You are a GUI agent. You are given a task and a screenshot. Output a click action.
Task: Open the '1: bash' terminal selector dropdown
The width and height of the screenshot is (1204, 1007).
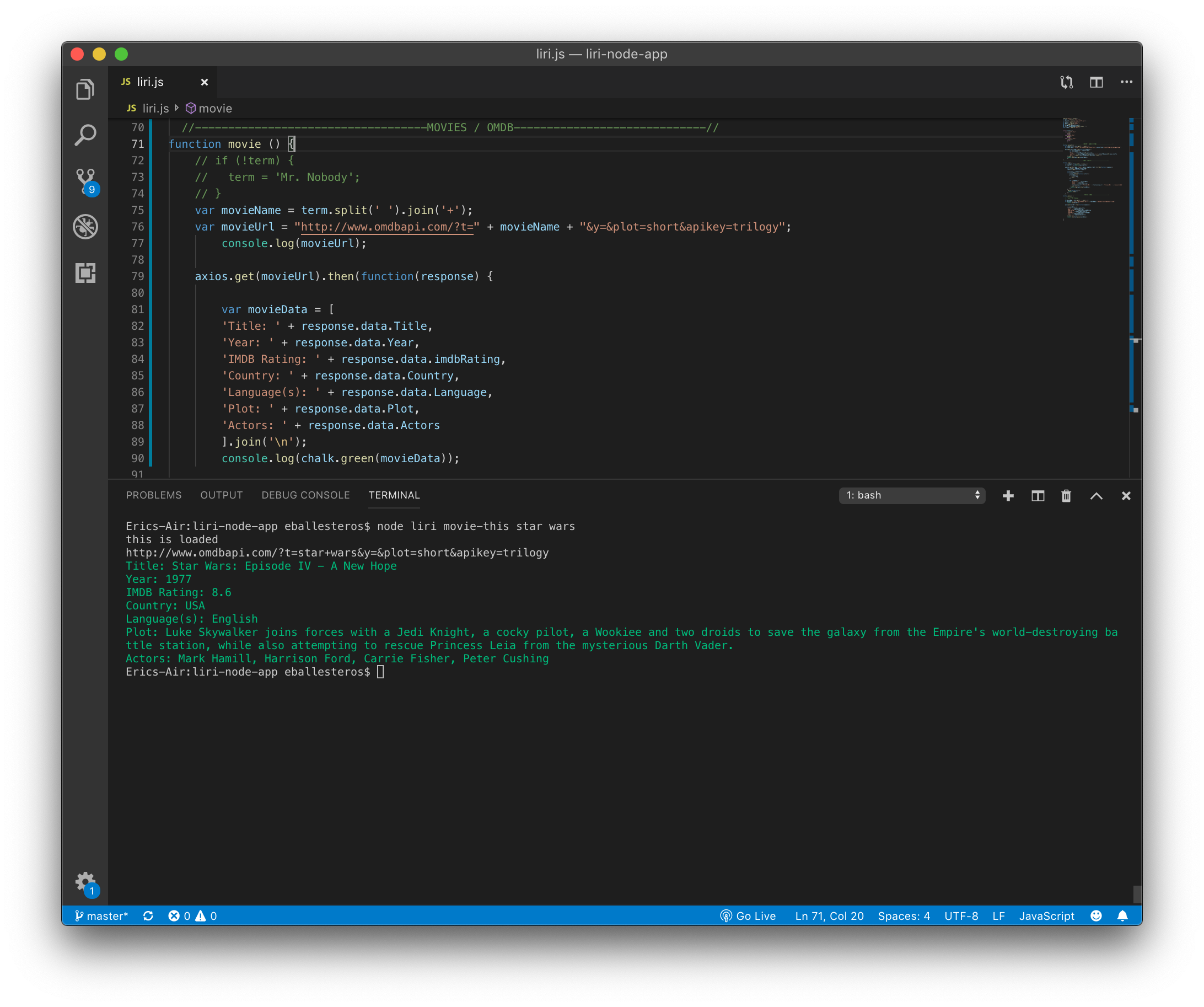(x=912, y=495)
